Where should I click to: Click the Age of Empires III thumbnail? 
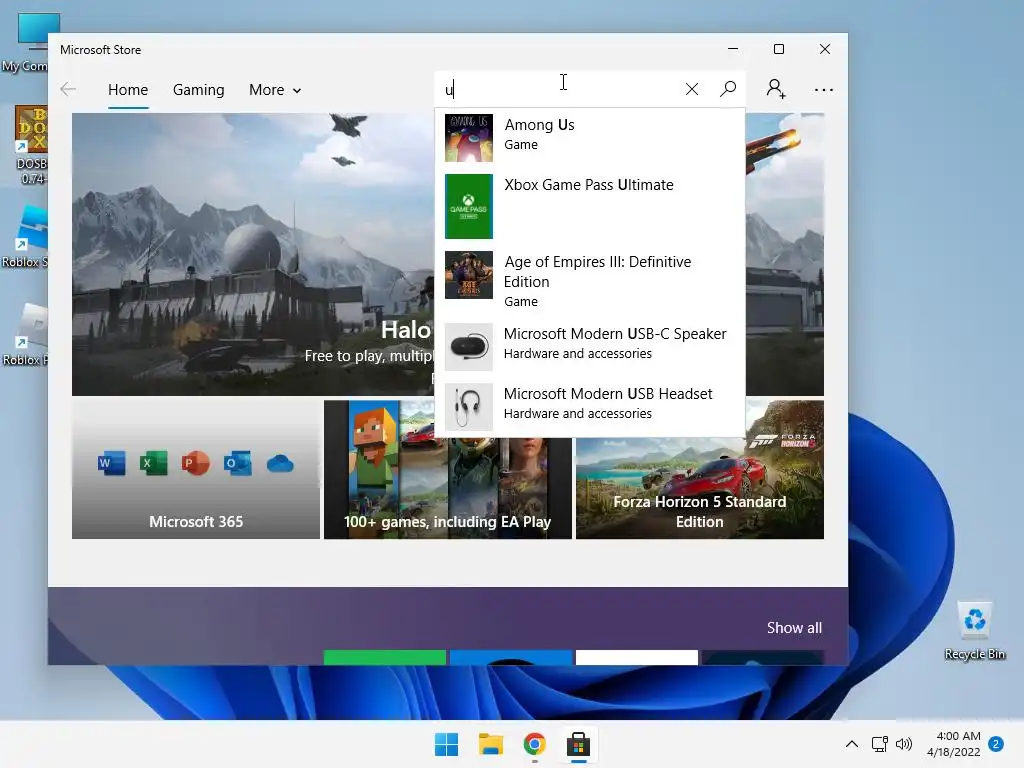coord(469,275)
